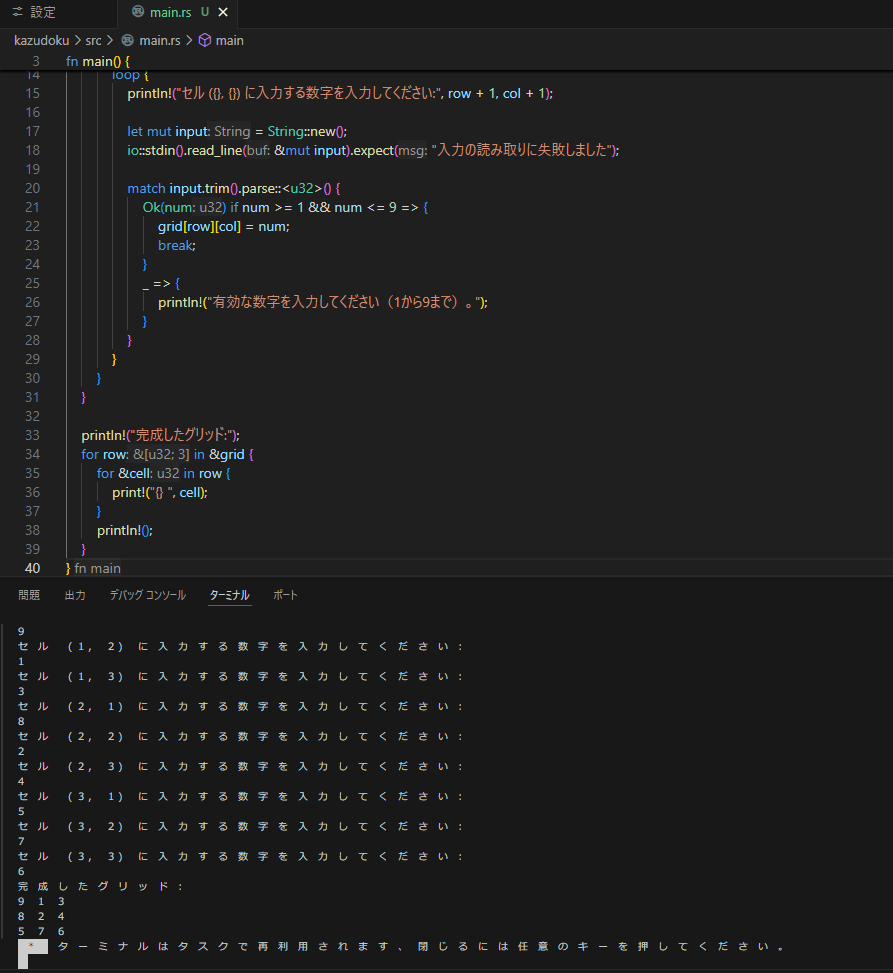Click the untracked 'U' status on main.rs tab
The image size is (893, 973).
[x=205, y=12]
